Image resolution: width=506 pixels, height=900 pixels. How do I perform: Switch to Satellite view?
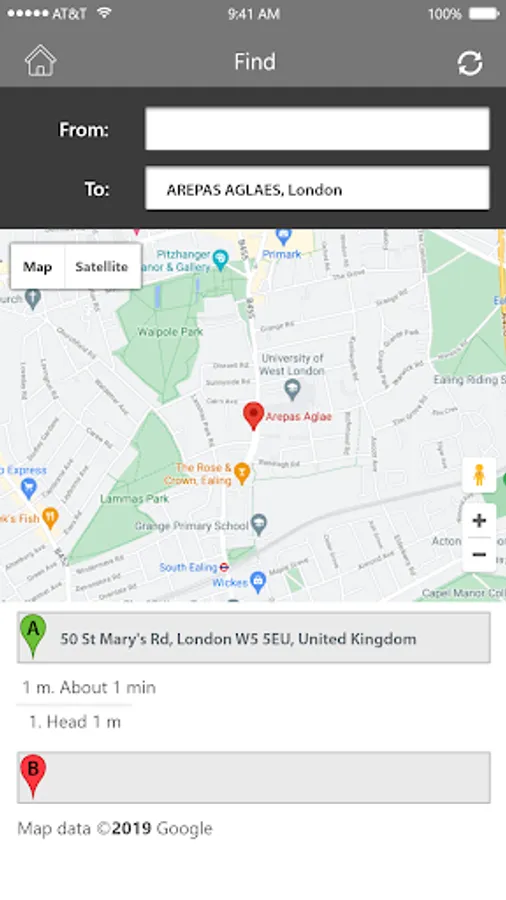pyautogui.click(x=102, y=266)
